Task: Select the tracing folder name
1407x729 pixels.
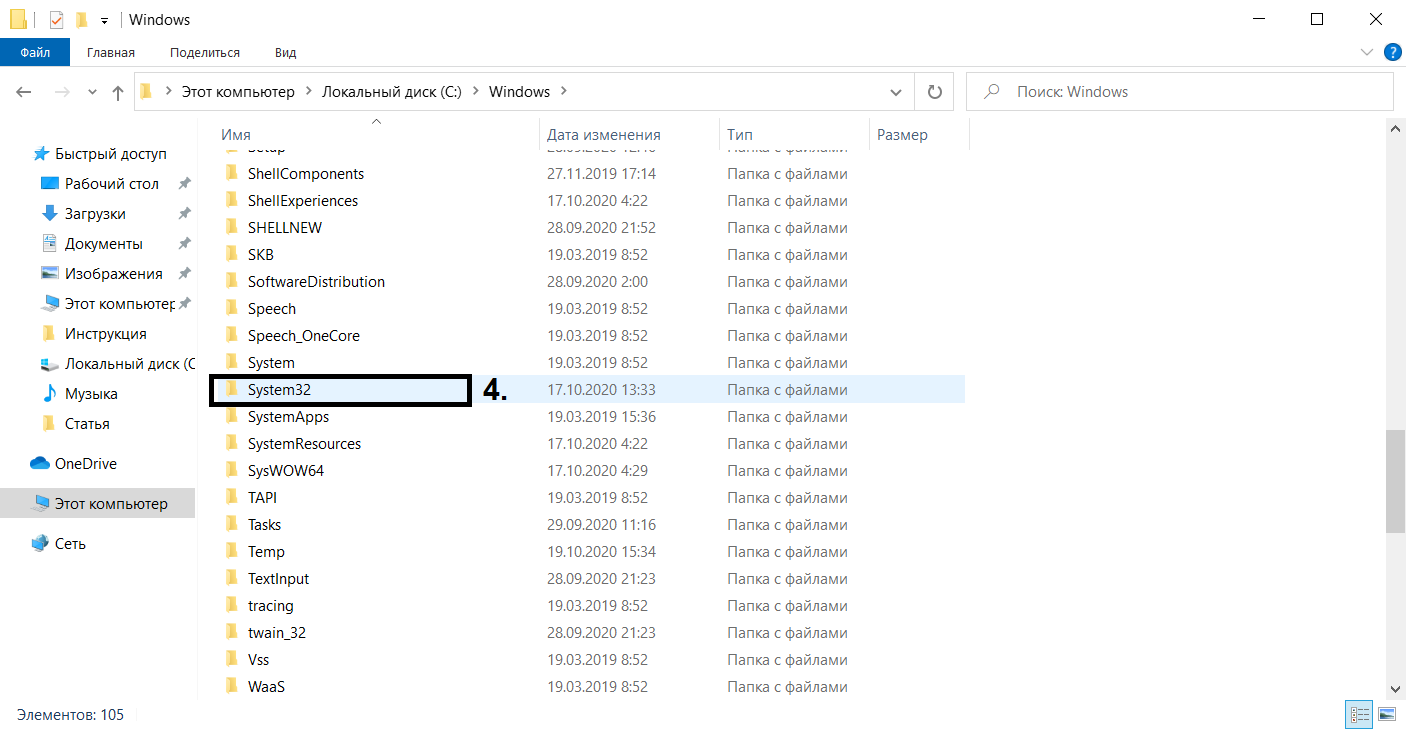Action: tap(271, 606)
